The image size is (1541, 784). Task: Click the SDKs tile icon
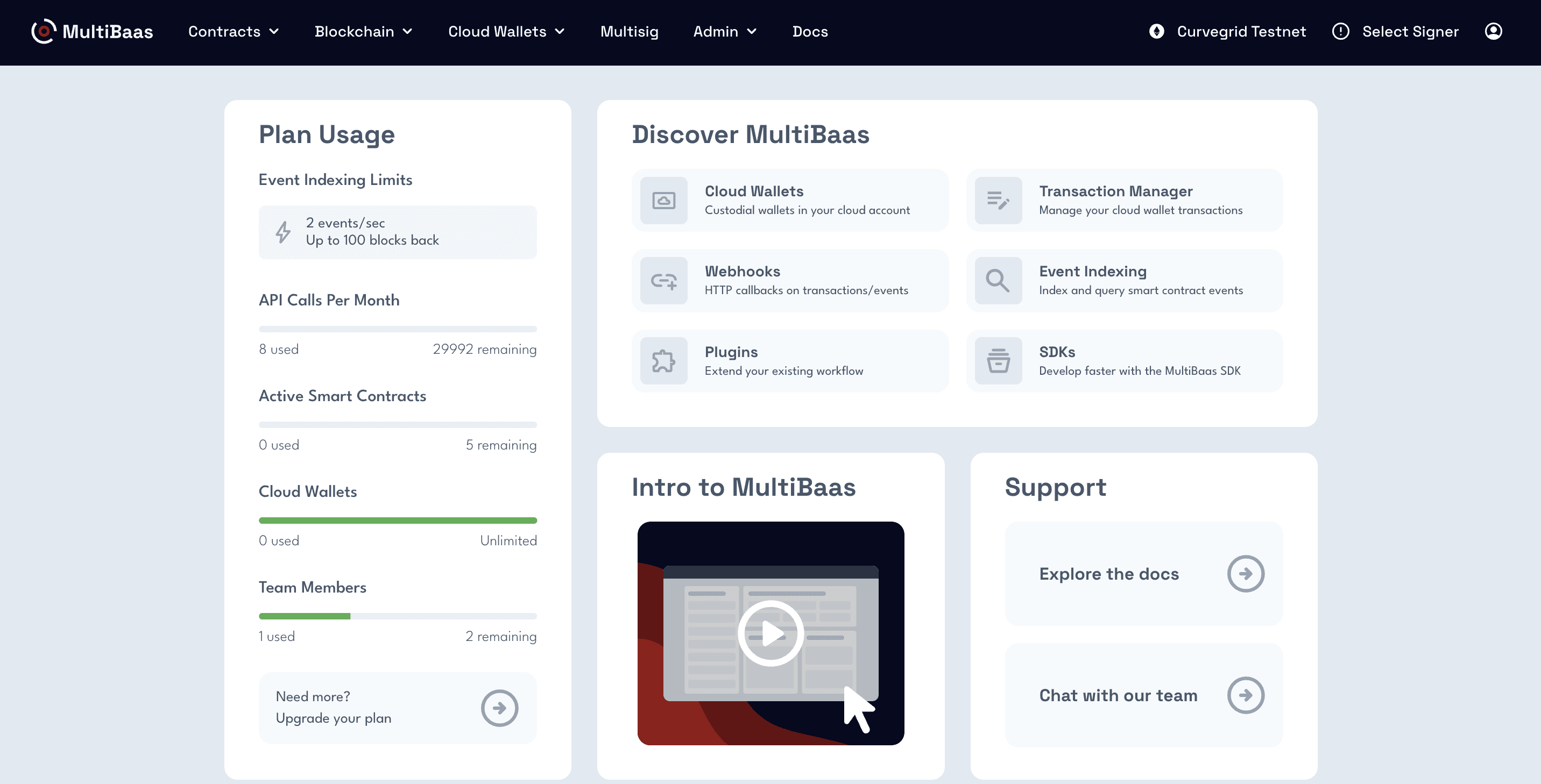pos(998,361)
